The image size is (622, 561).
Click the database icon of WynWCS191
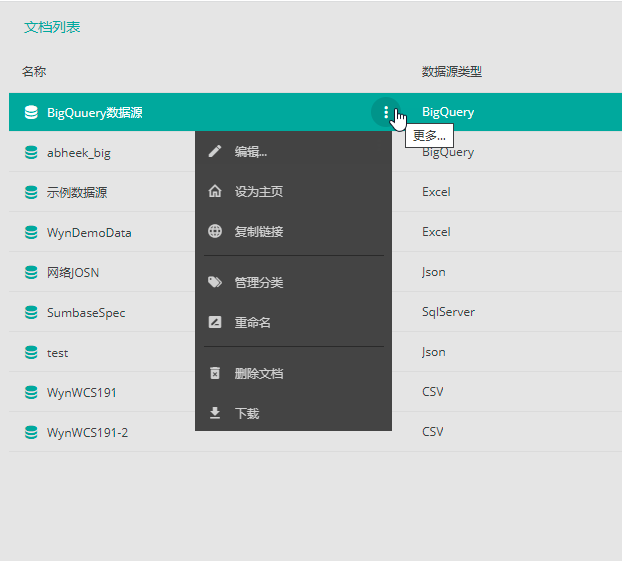[x=31, y=392]
